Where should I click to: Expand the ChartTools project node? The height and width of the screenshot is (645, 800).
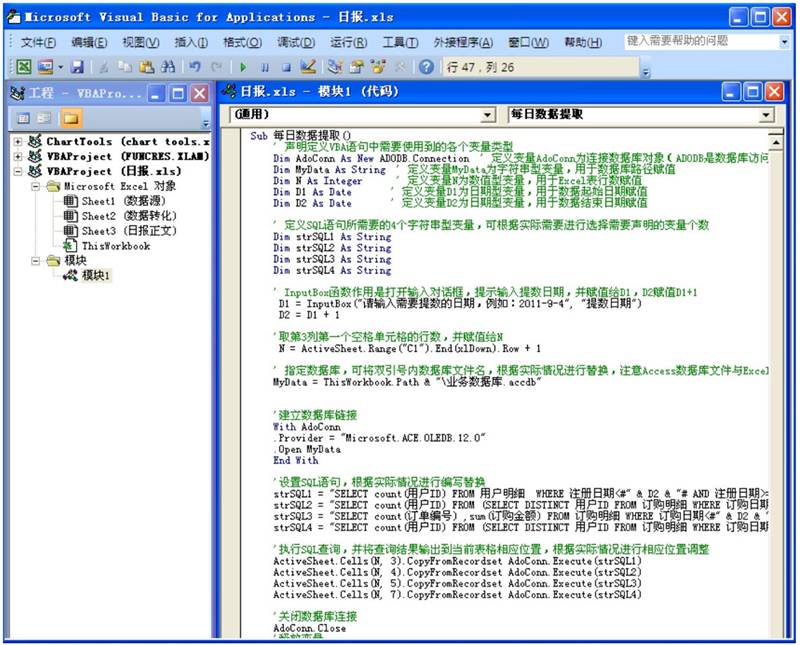pyautogui.click(x=18, y=142)
